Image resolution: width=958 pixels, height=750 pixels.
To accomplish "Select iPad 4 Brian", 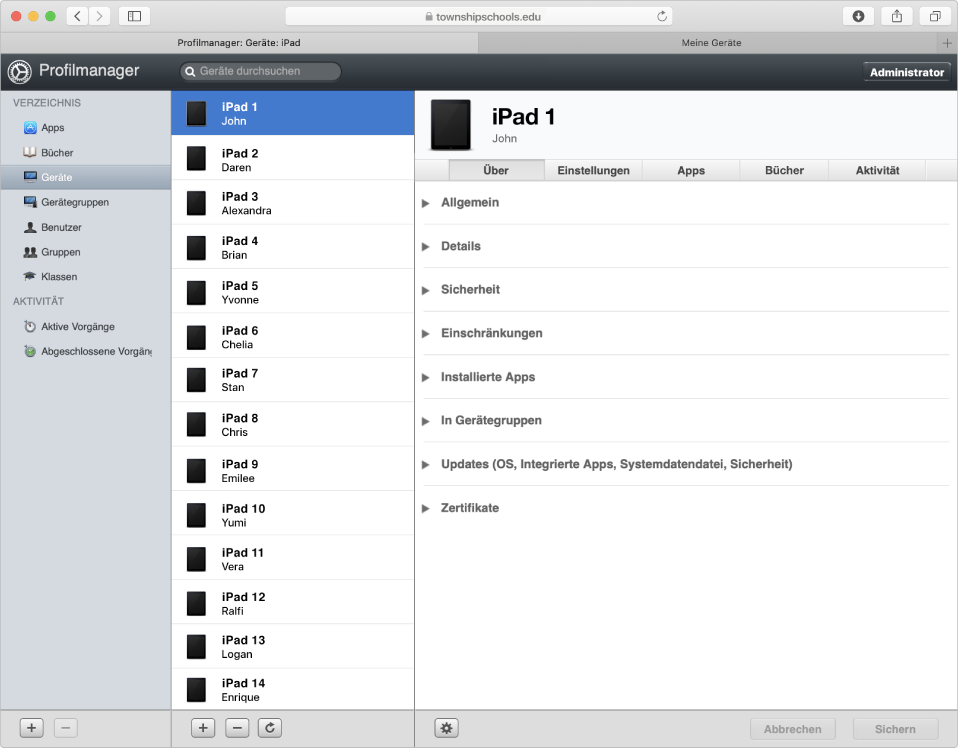I will tap(293, 247).
